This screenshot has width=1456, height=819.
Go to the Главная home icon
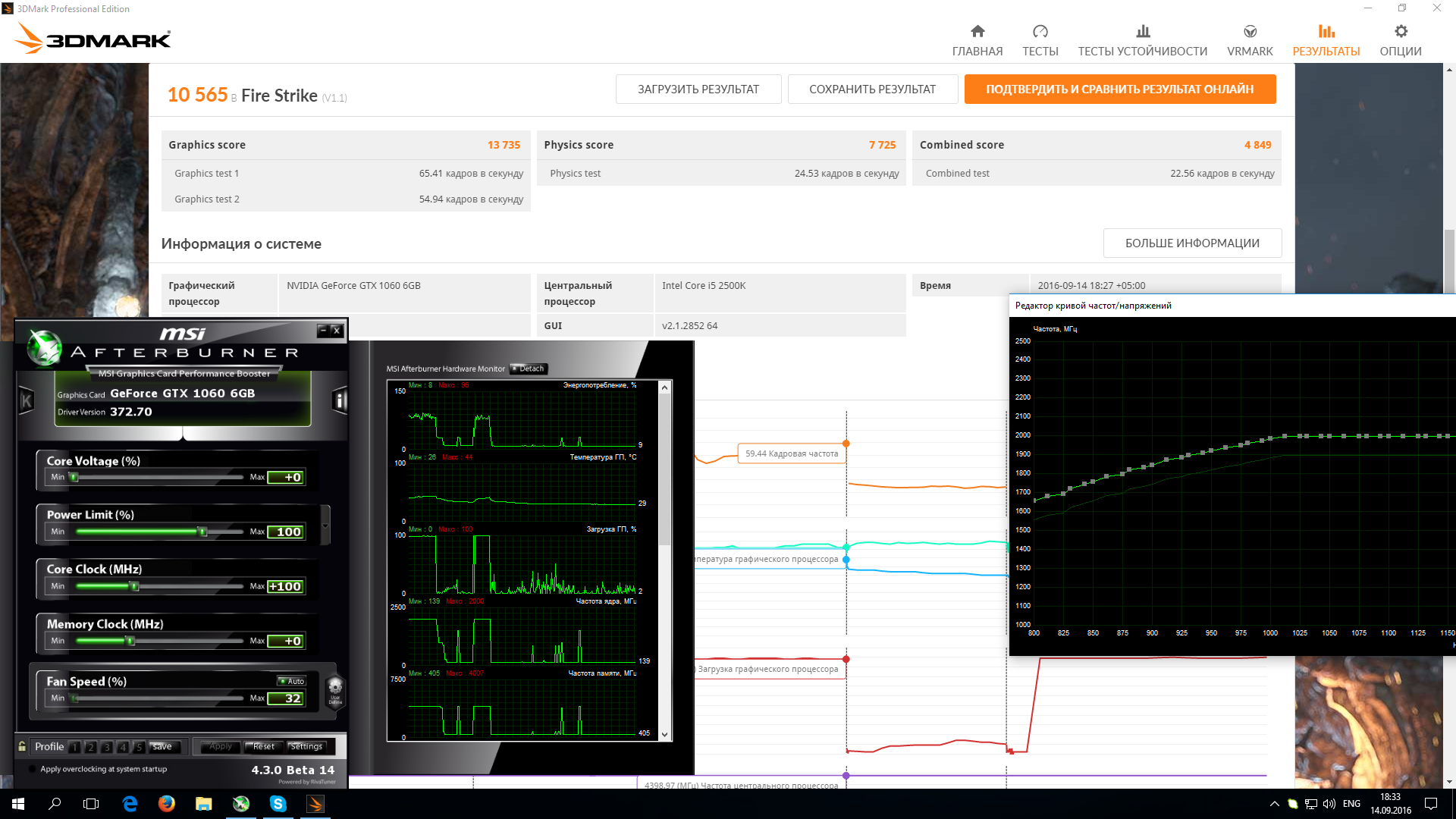(x=977, y=31)
